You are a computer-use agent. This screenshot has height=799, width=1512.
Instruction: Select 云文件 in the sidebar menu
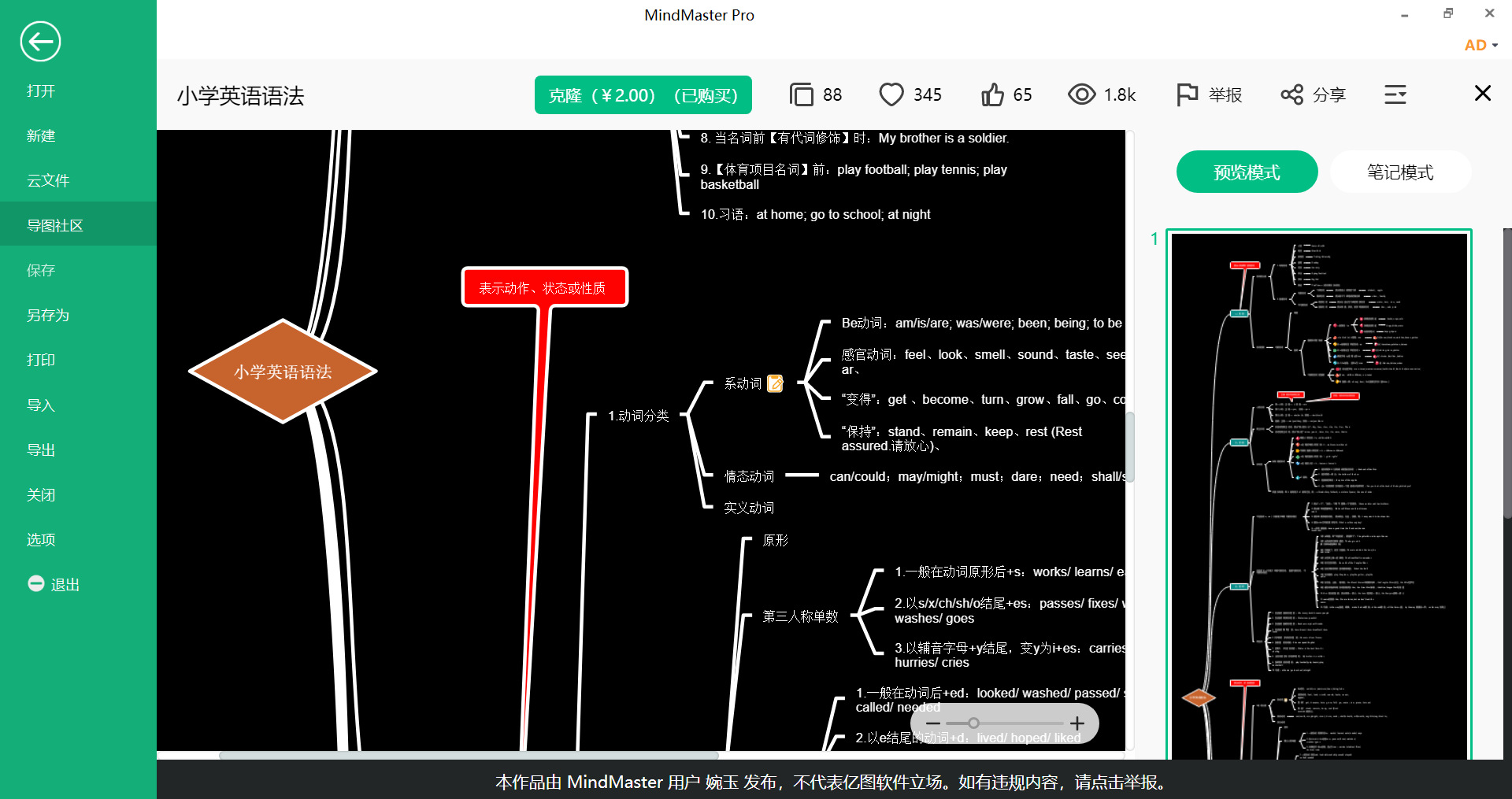point(48,181)
